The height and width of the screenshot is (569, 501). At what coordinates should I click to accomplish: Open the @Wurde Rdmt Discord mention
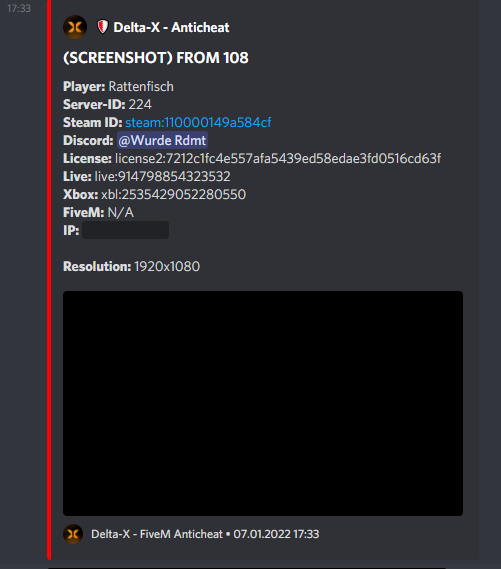point(162,140)
